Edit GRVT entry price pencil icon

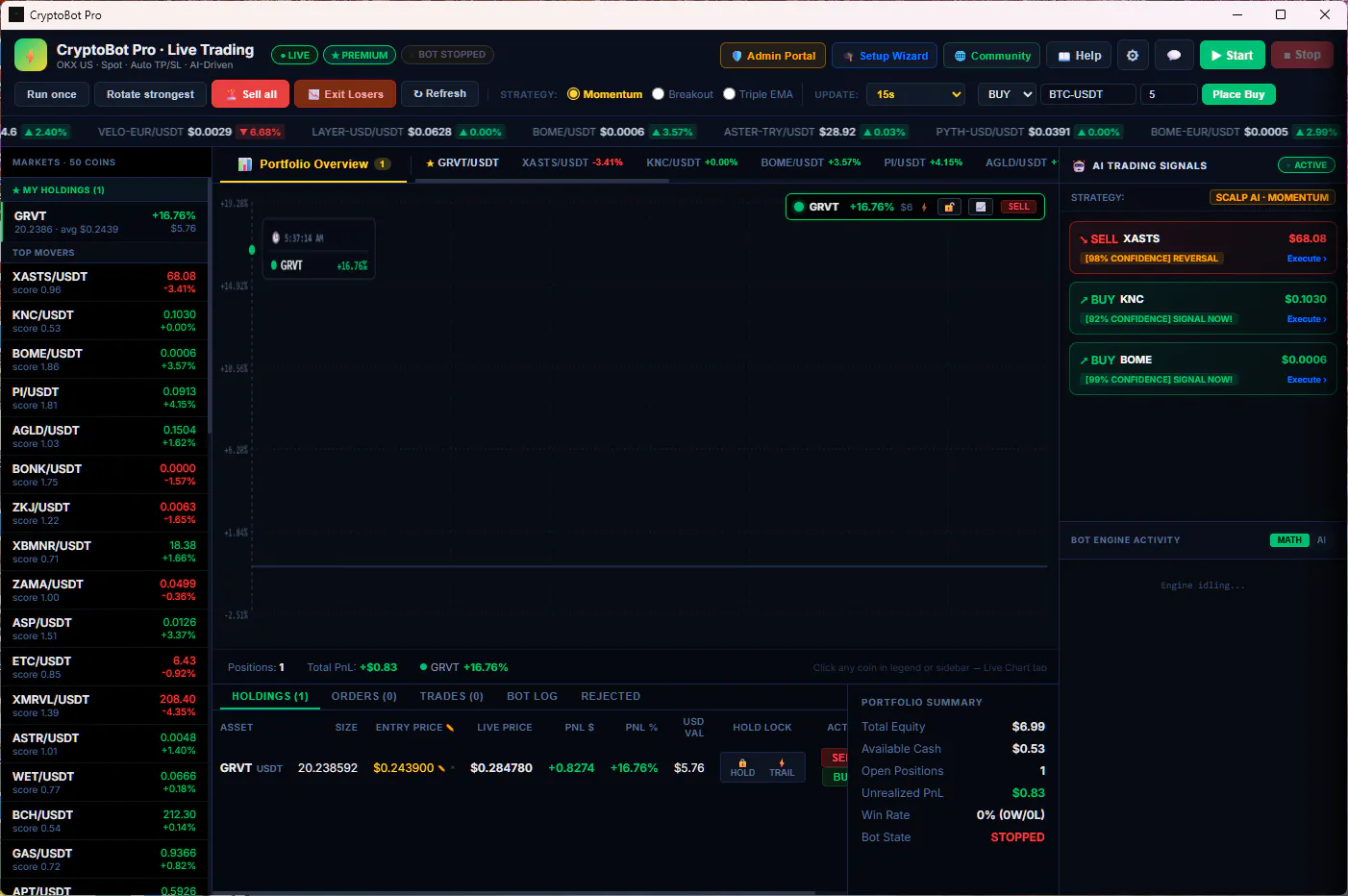coord(441,768)
